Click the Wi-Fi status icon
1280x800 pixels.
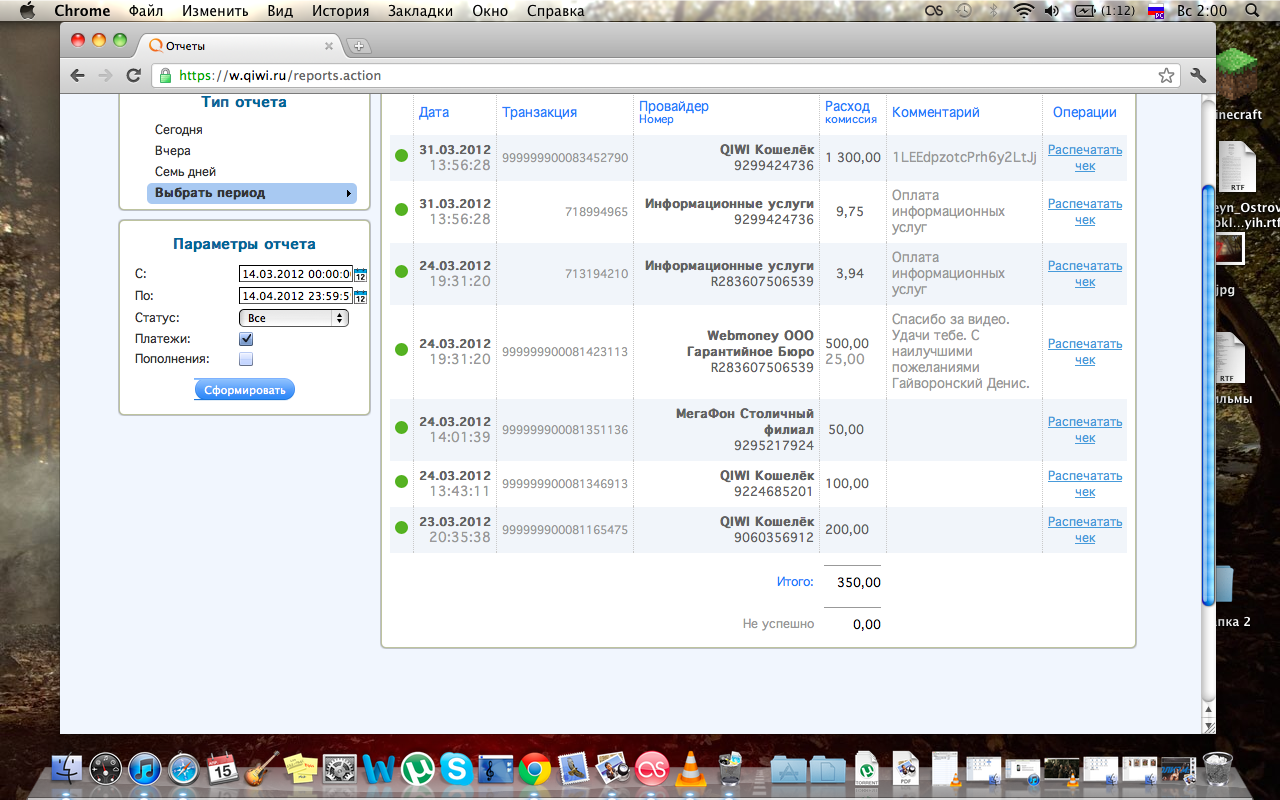coord(1023,11)
